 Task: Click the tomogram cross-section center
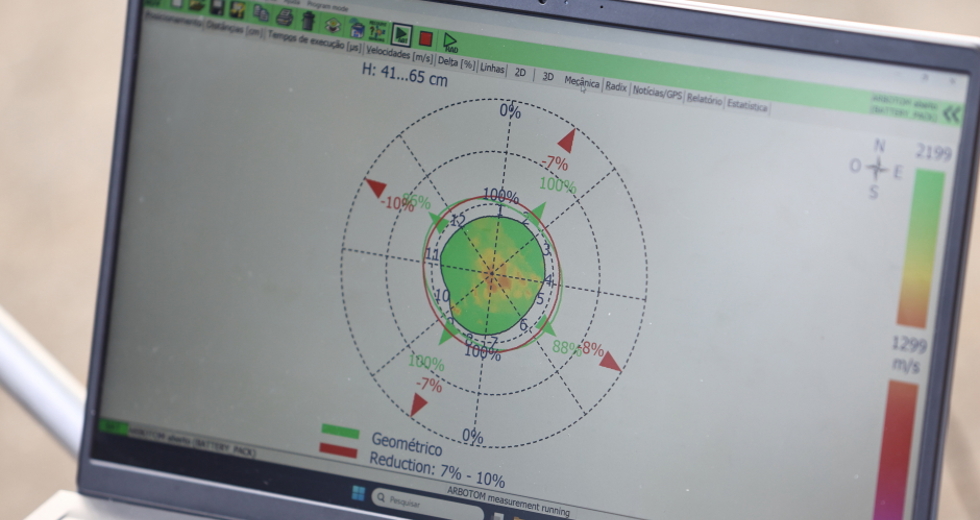click(x=492, y=274)
